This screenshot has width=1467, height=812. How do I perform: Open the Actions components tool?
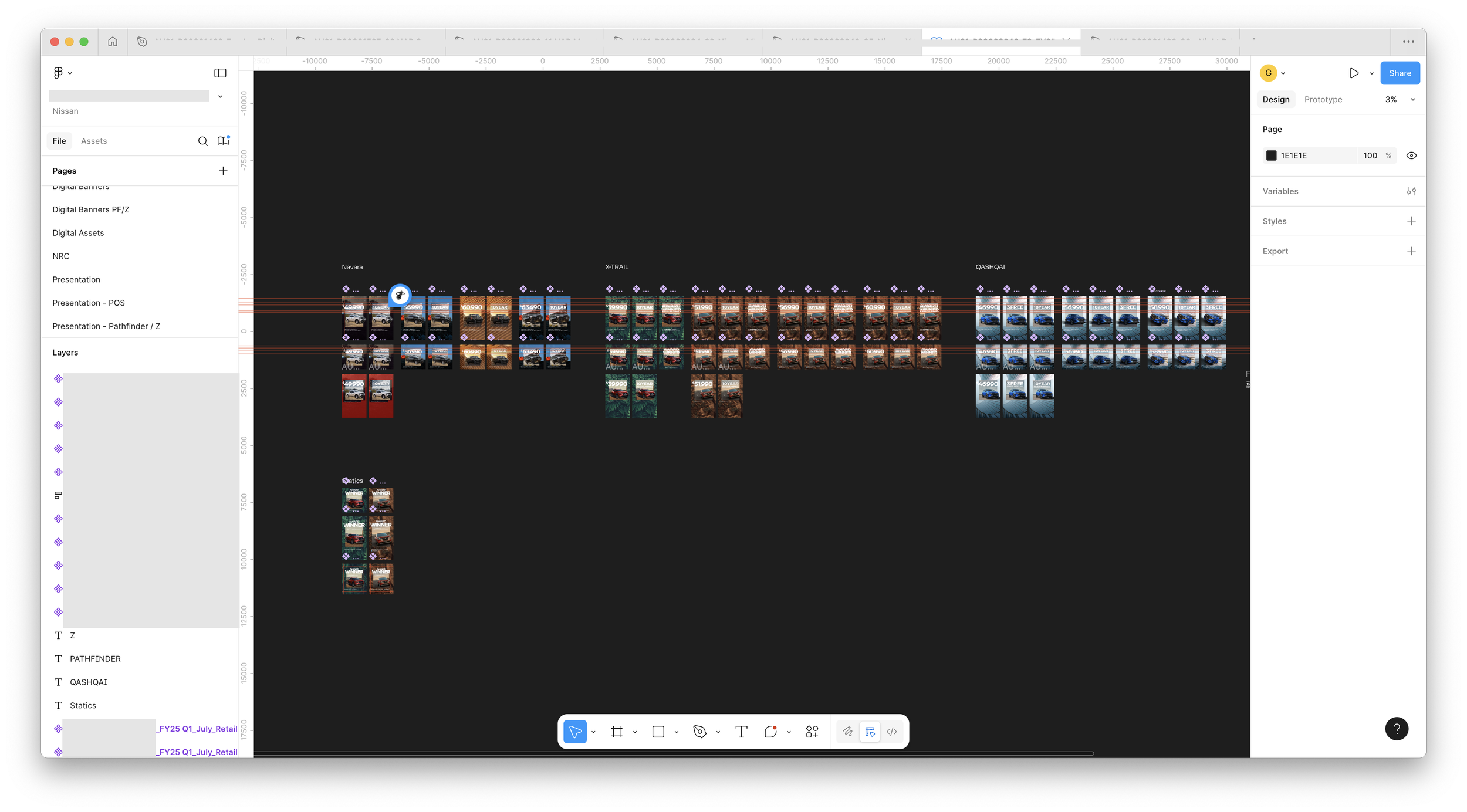[812, 732]
